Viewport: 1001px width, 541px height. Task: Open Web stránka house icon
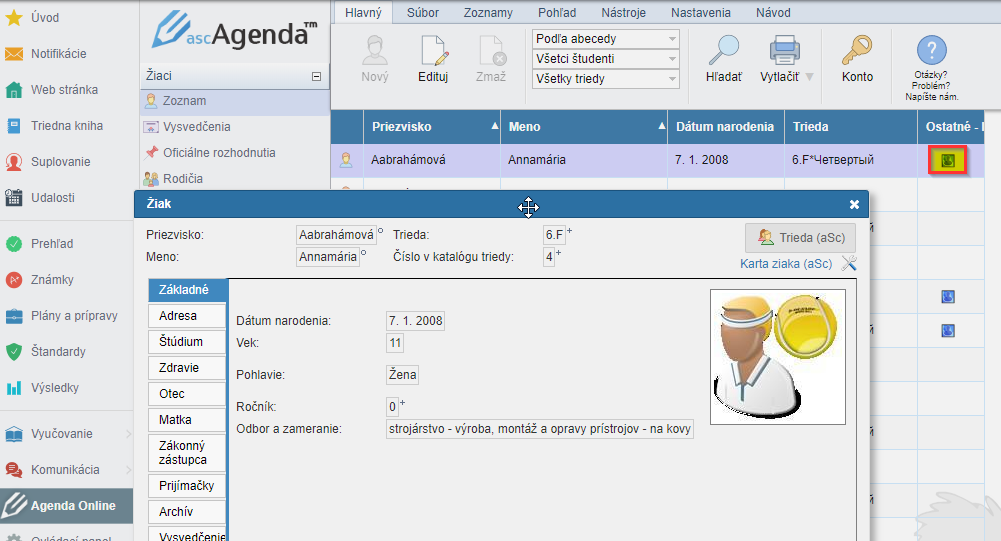coord(14,90)
